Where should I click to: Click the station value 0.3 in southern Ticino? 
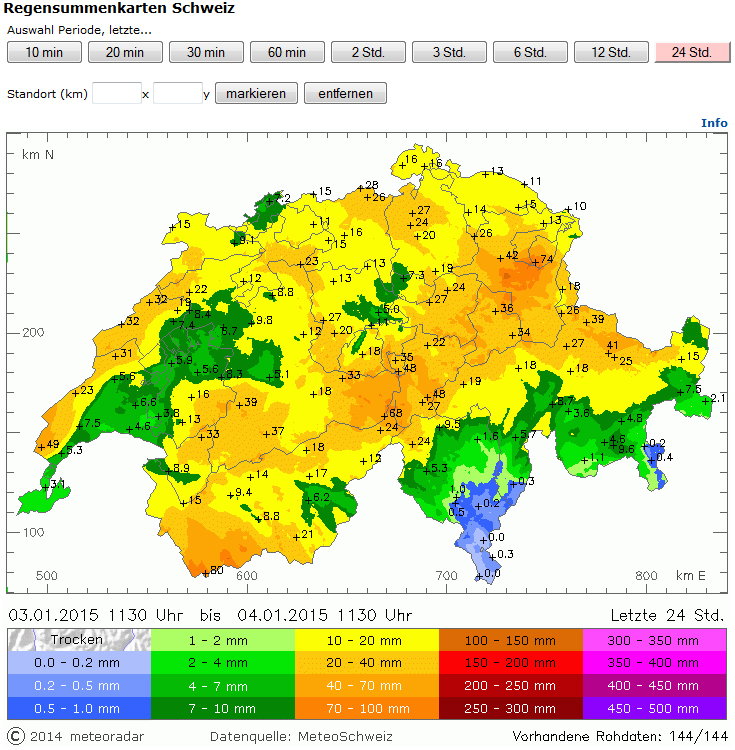tap(505, 554)
